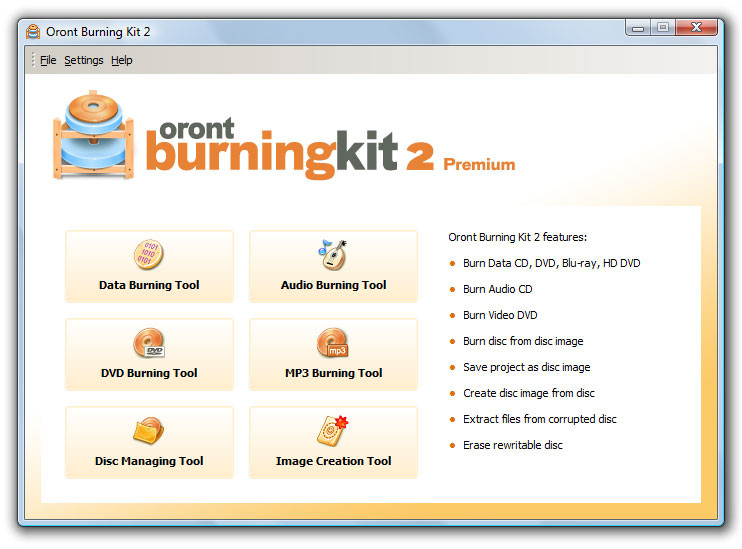Viewport: 742px width, 549px height.
Task: Open the Settings menu
Action: pos(84,60)
